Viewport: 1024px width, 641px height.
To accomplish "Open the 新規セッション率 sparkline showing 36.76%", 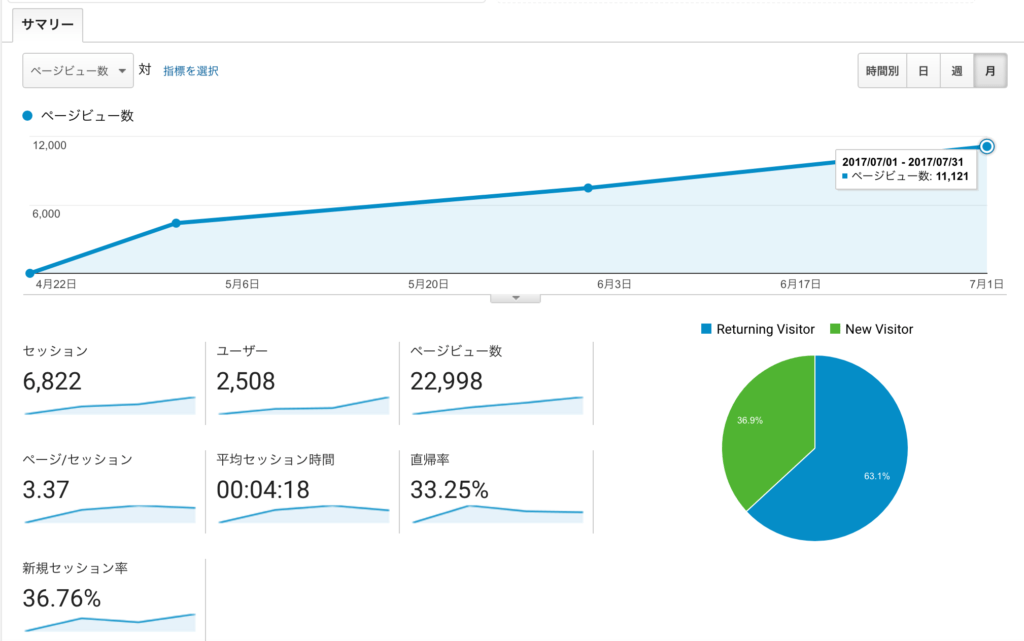I will (x=110, y=623).
